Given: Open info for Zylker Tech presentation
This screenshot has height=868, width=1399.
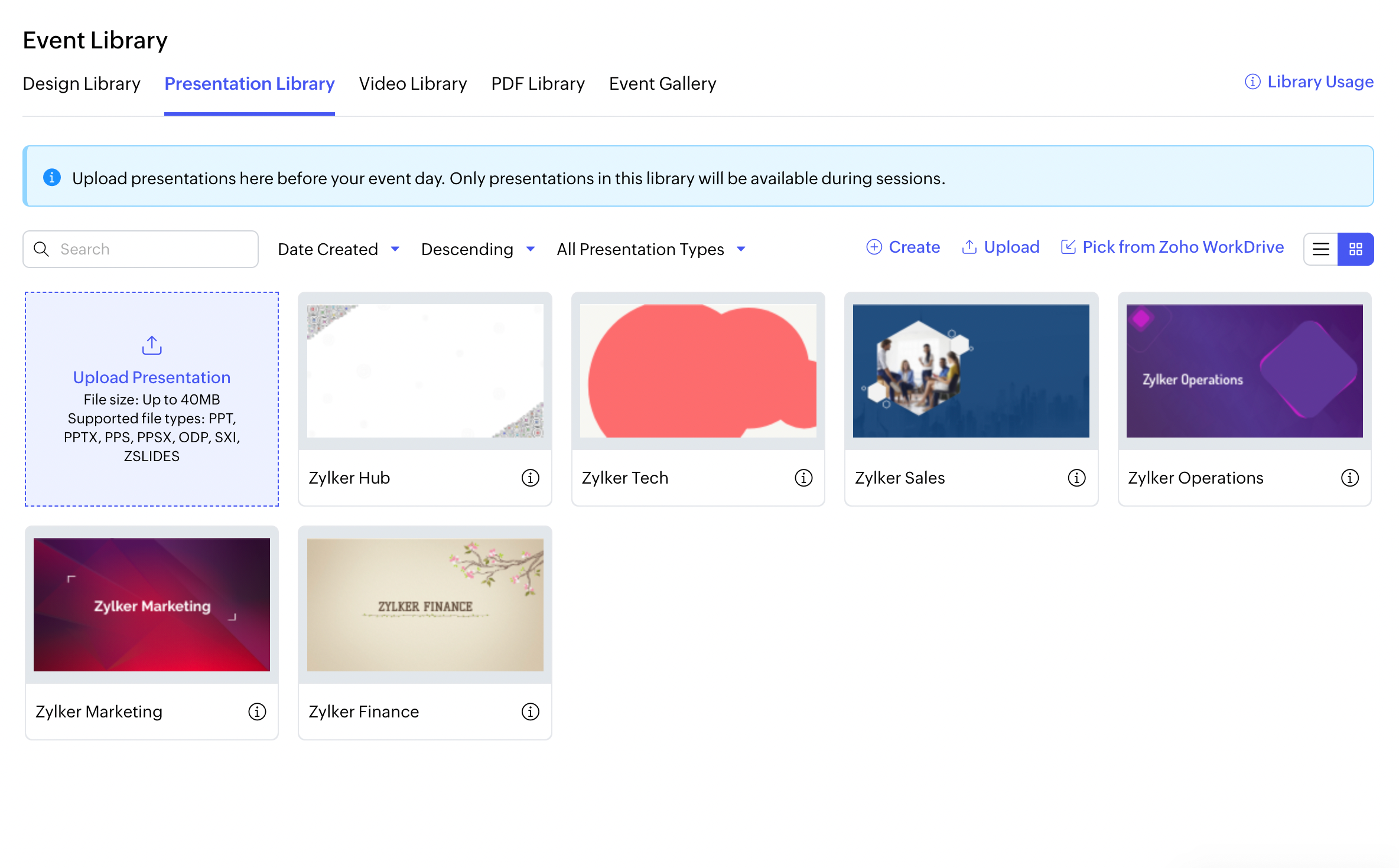Looking at the screenshot, I should tap(803, 478).
